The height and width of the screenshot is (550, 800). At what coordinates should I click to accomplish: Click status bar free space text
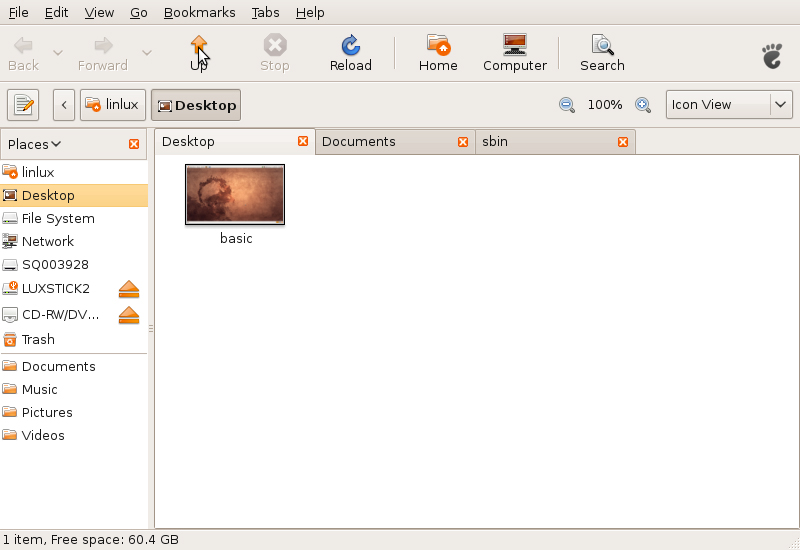(x=115, y=539)
